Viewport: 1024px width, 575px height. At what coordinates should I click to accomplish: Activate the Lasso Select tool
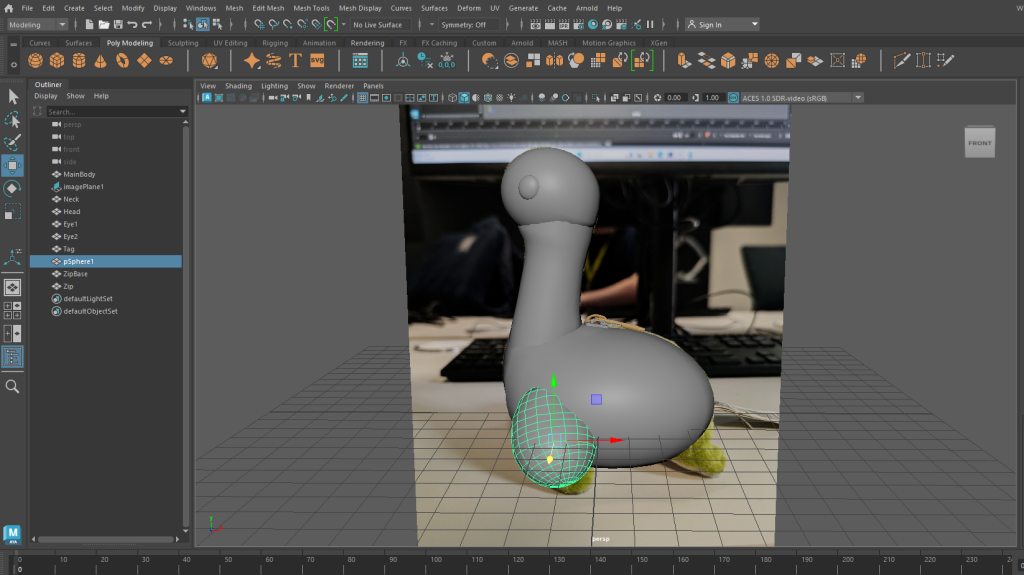pyautogui.click(x=12, y=120)
